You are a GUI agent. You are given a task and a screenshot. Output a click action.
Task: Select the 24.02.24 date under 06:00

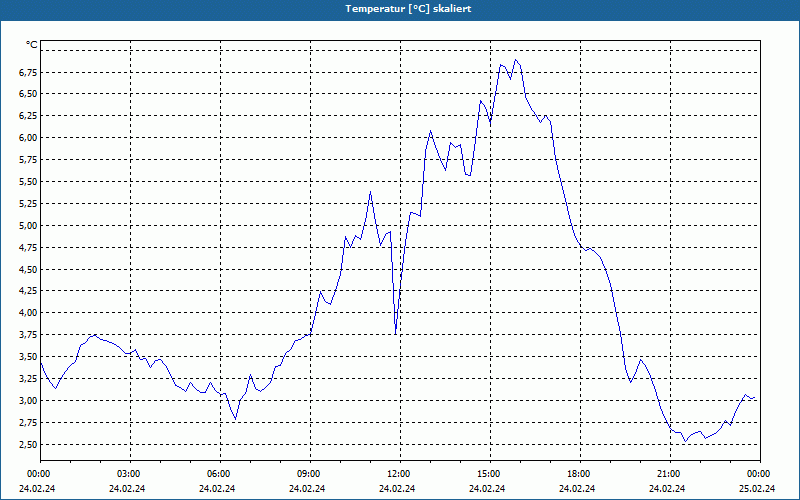(x=217, y=489)
